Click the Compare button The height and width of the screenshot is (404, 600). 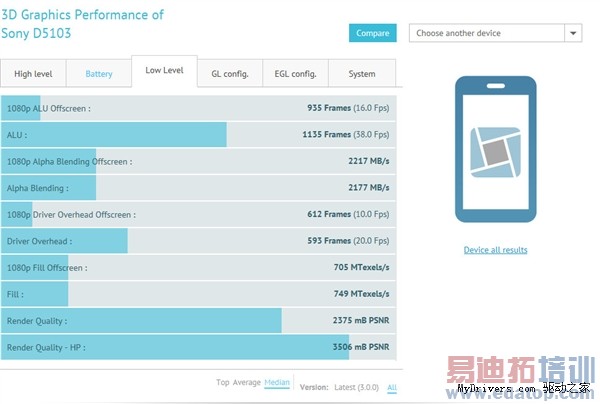[x=372, y=33]
